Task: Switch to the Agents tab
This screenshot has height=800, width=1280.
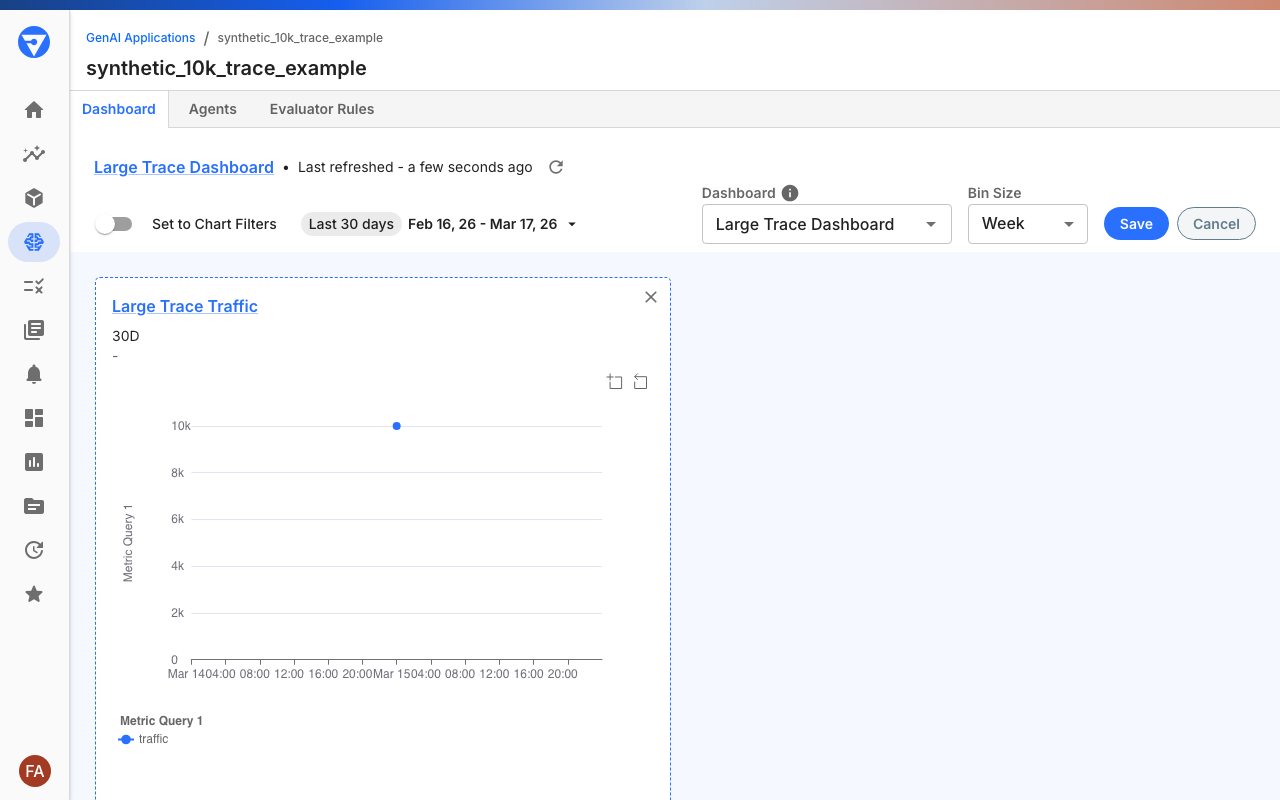Action: tap(212, 109)
